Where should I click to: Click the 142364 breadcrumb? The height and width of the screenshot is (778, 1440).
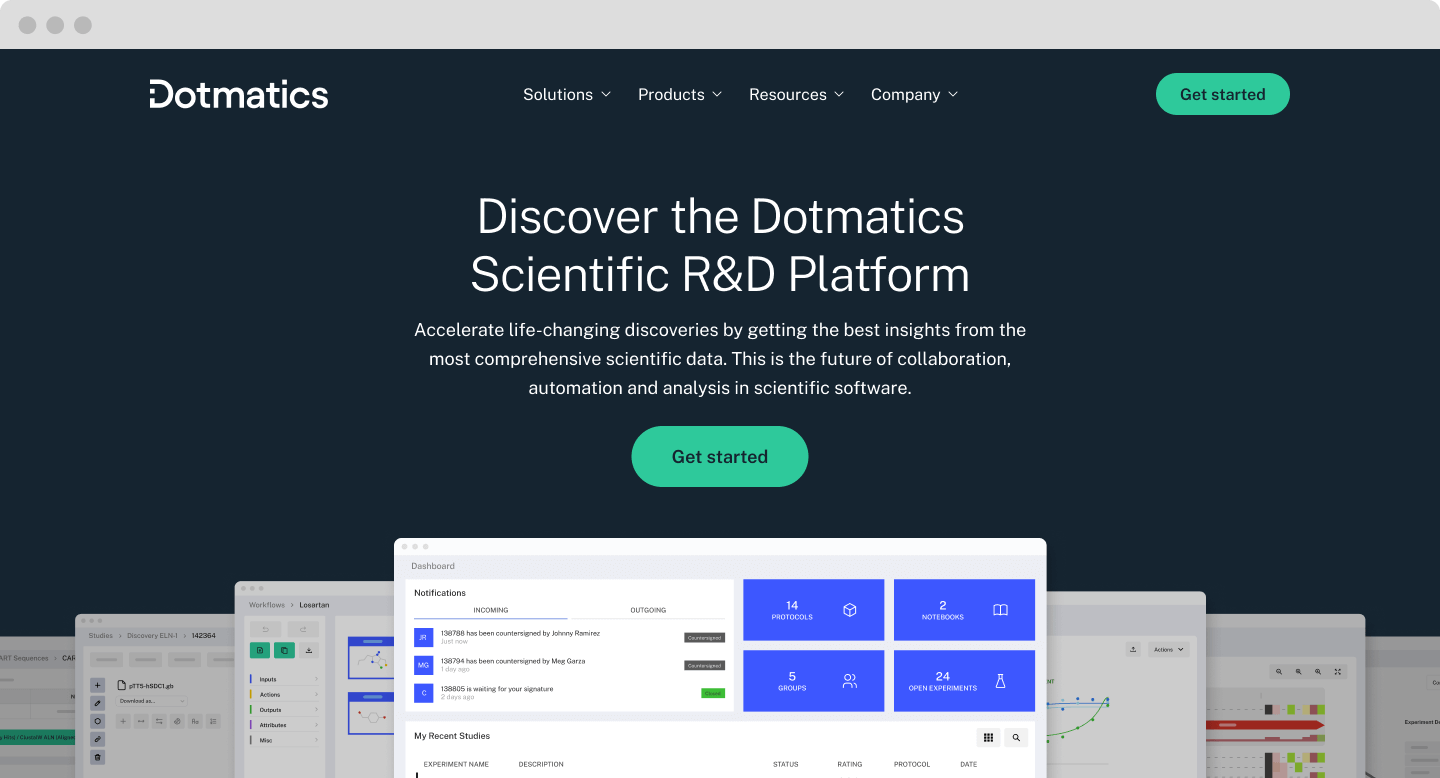click(204, 635)
